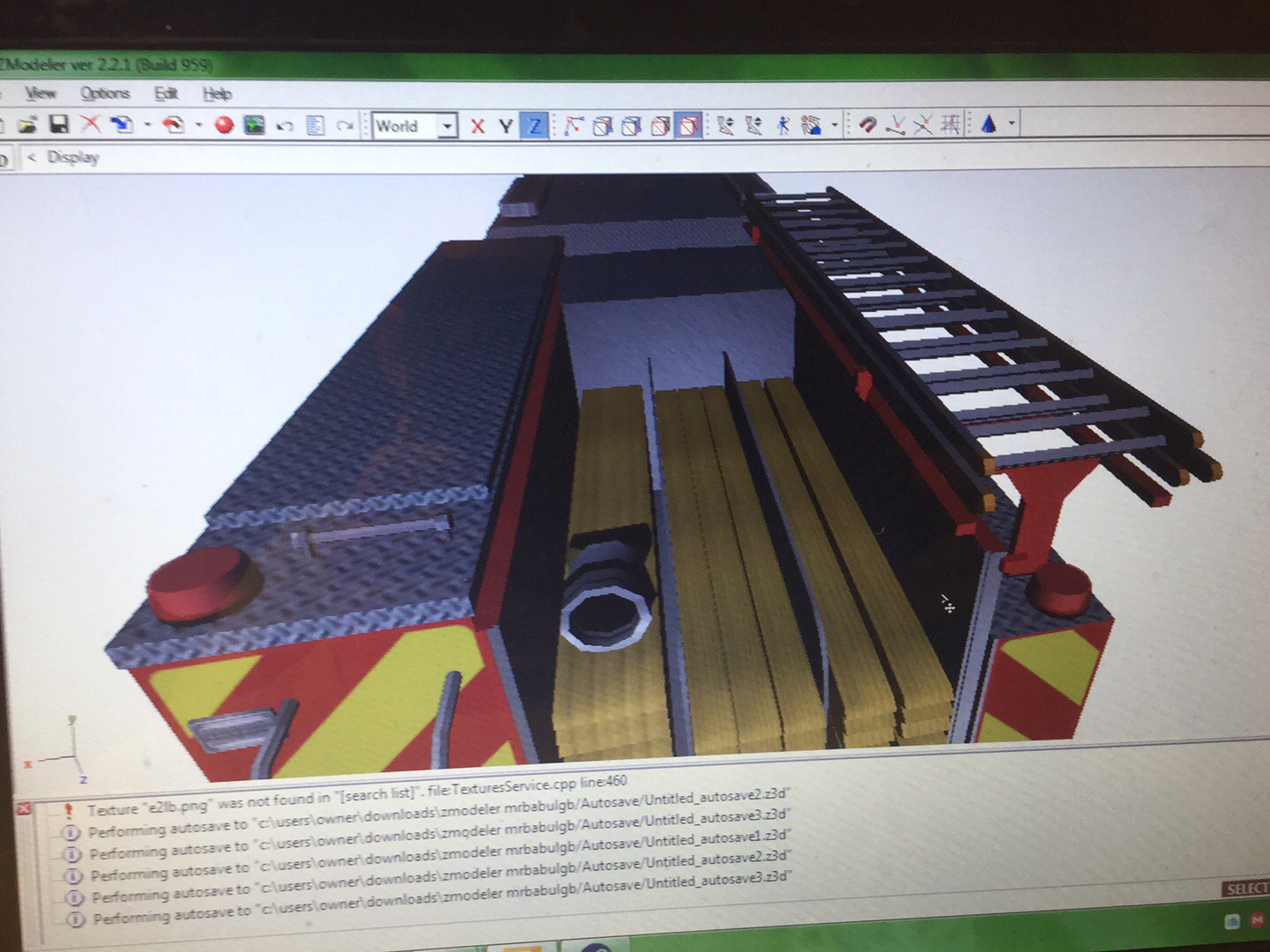Open the Textures browser picture icon
The width and height of the screenshot is (1270, 952).
[x=254, y=125]
